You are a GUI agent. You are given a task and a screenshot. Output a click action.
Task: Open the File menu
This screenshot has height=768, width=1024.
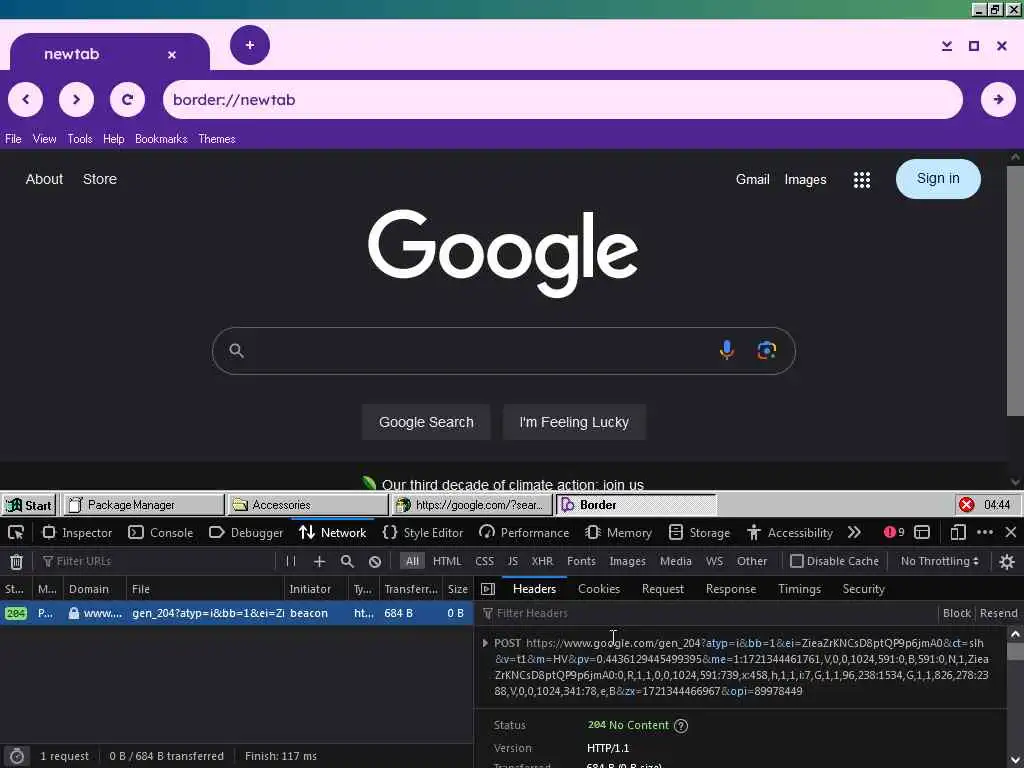13,138
